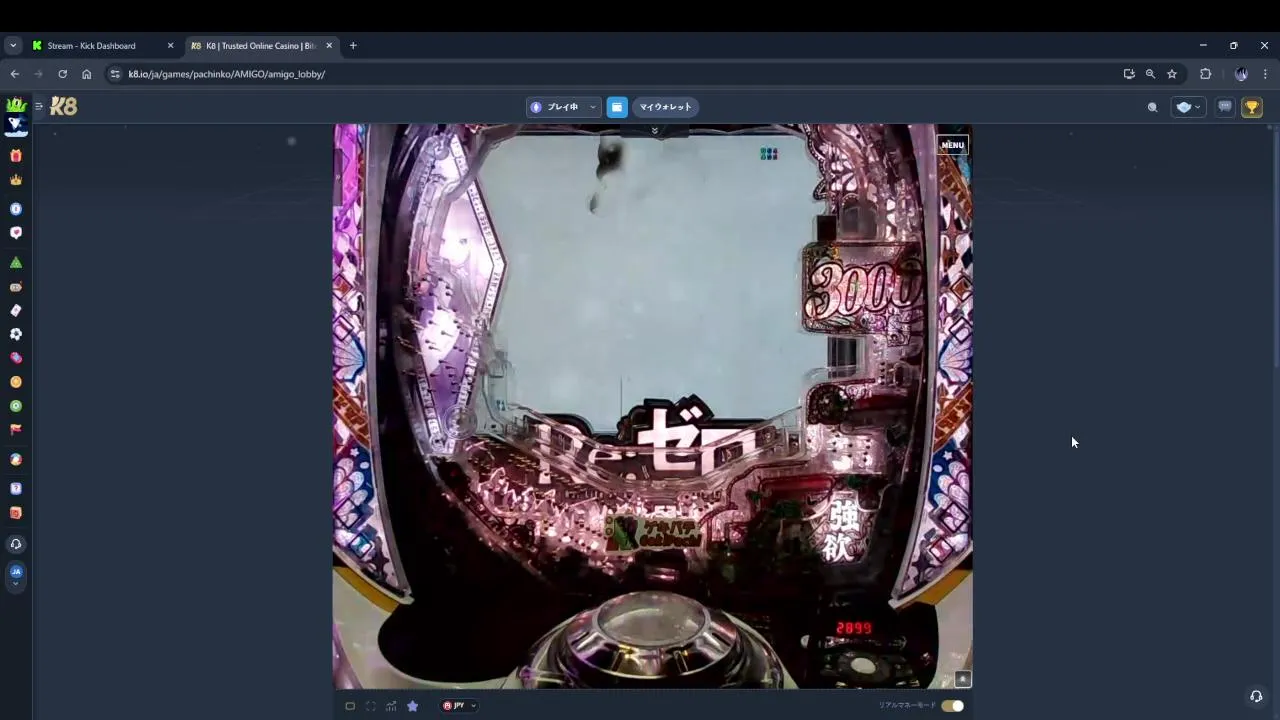Reload the current page
This screenshot has width=1280, height=720.
[x=62, y=74]
